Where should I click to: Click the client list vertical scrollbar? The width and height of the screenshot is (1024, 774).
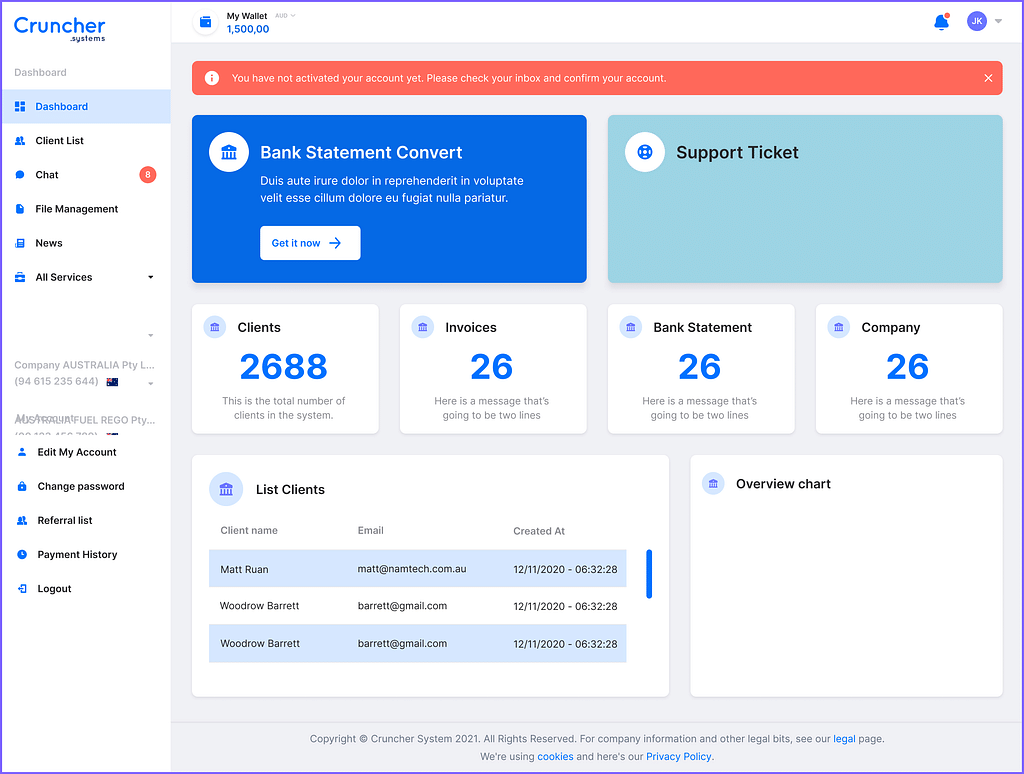[649, 574]
